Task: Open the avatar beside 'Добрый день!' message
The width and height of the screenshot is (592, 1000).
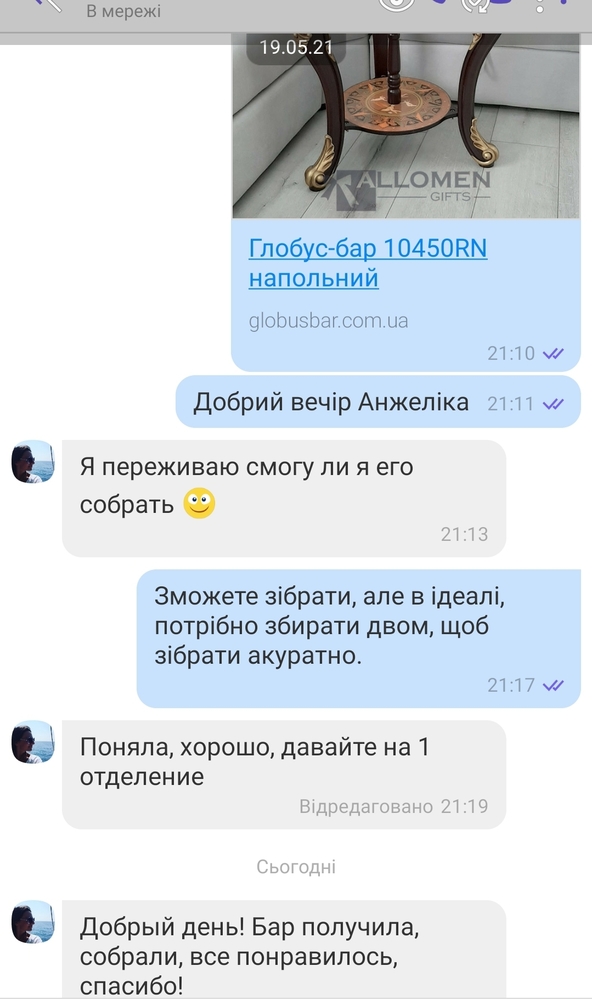Action: click(x=33, y=922)
